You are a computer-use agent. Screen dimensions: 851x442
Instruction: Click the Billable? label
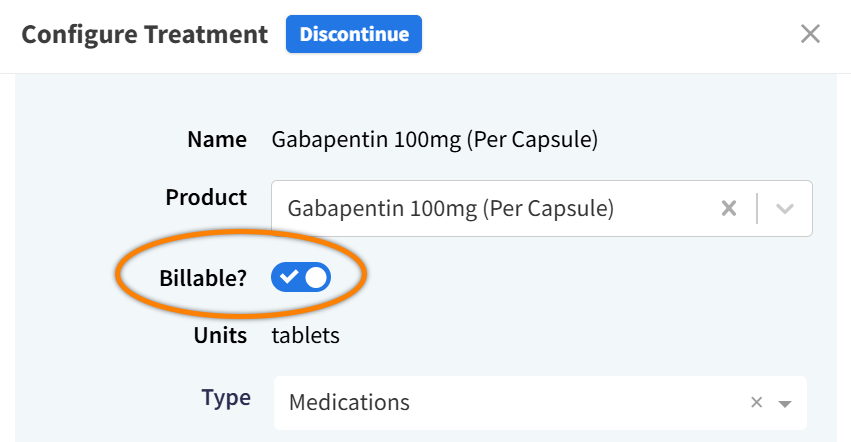click(x=203, y=278)
